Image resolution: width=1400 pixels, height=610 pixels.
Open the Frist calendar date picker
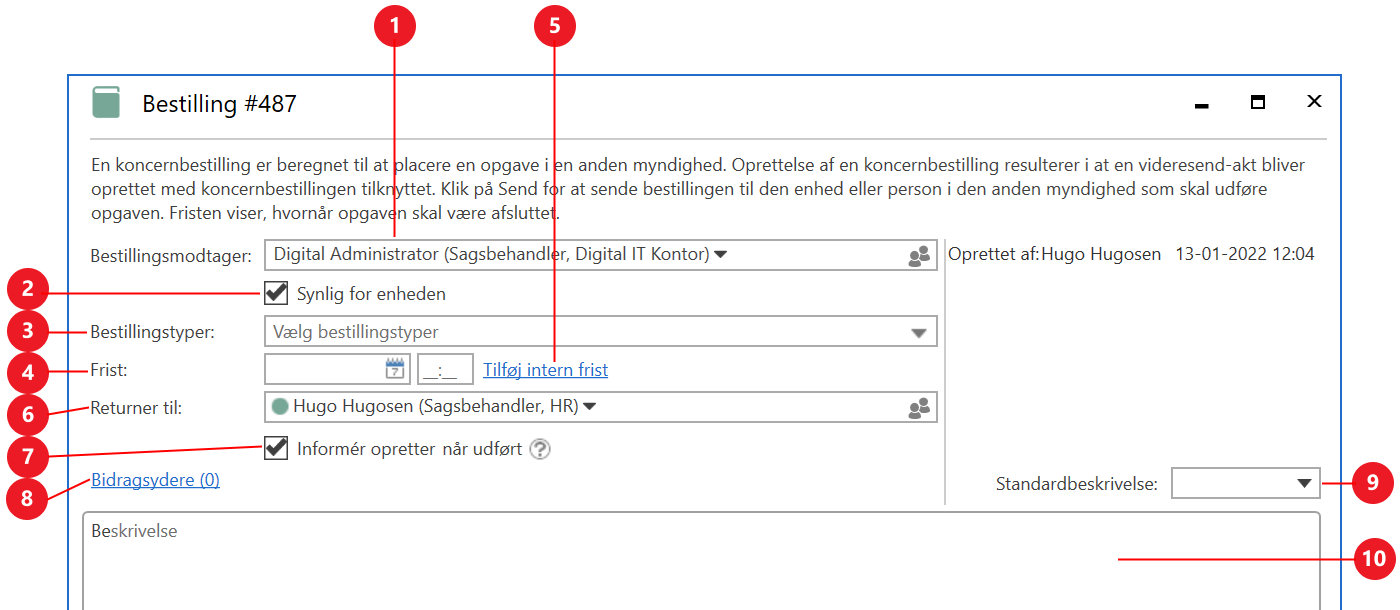pyautogui.click(x=395, y=369)
